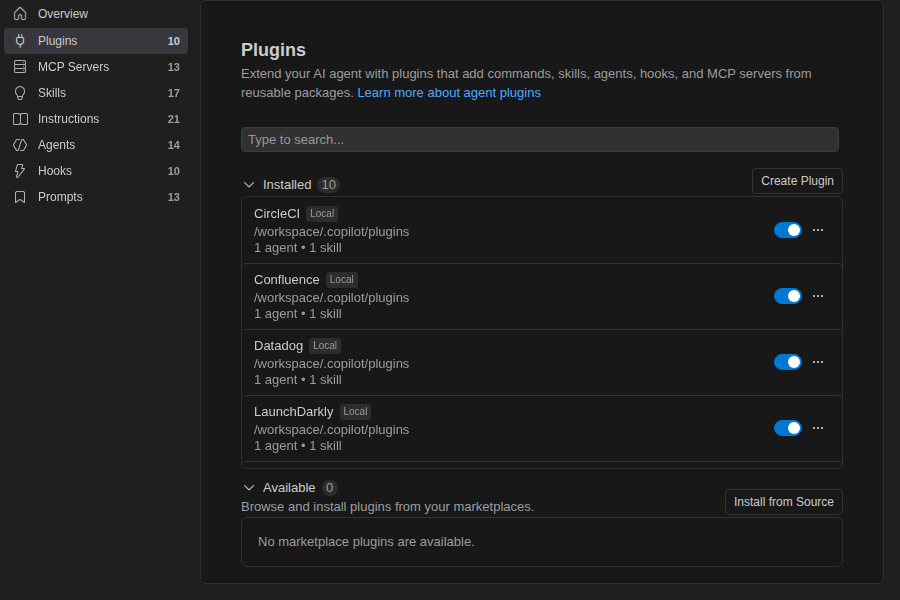Click the Install from Source button
Image resolution: width=900 pixels, height=600 pixels.
(x=783, y=502)
